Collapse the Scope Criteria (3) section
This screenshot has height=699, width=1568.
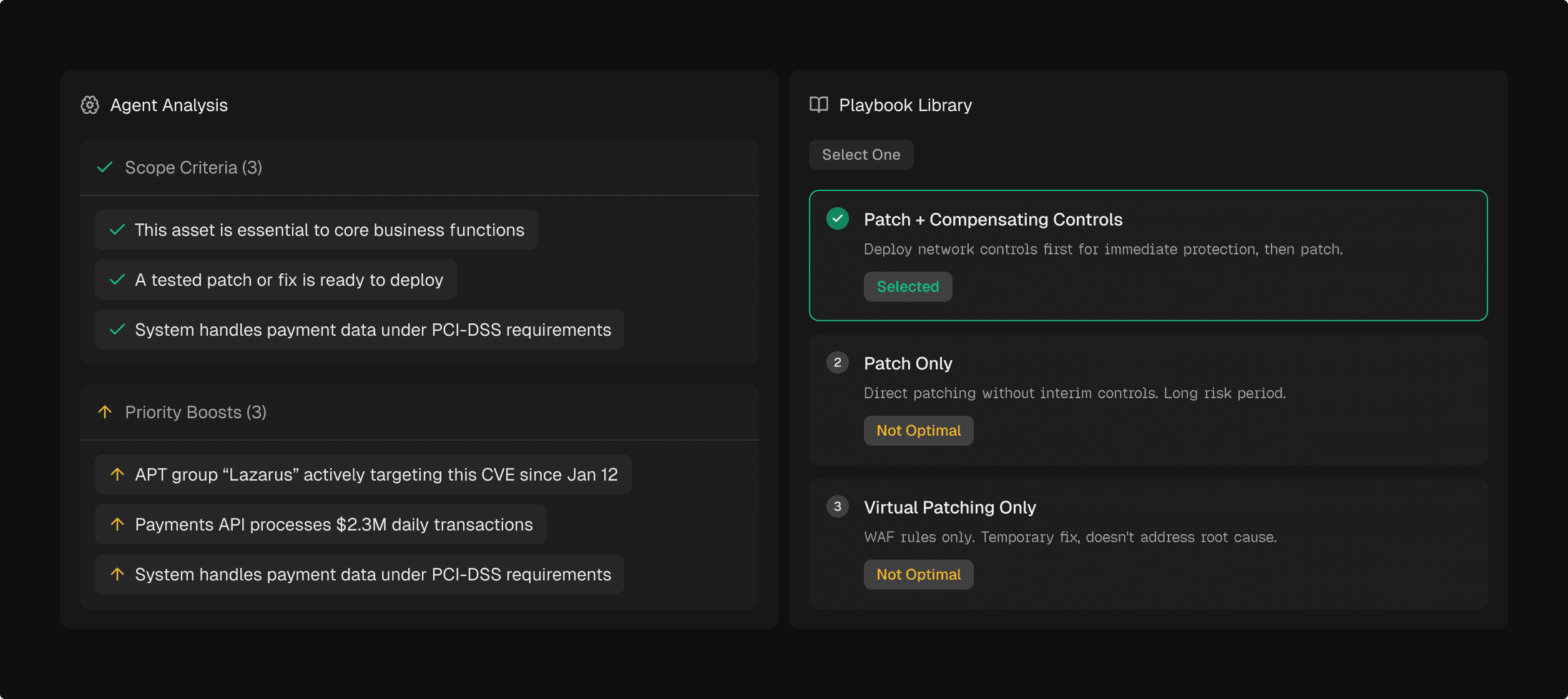click(x=194, y=167)
